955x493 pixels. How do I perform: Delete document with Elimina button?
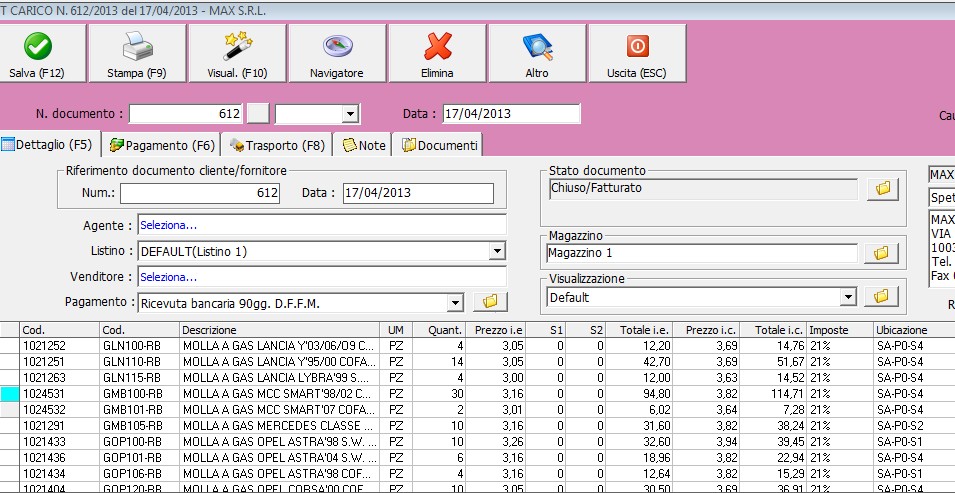pos(437,54)
